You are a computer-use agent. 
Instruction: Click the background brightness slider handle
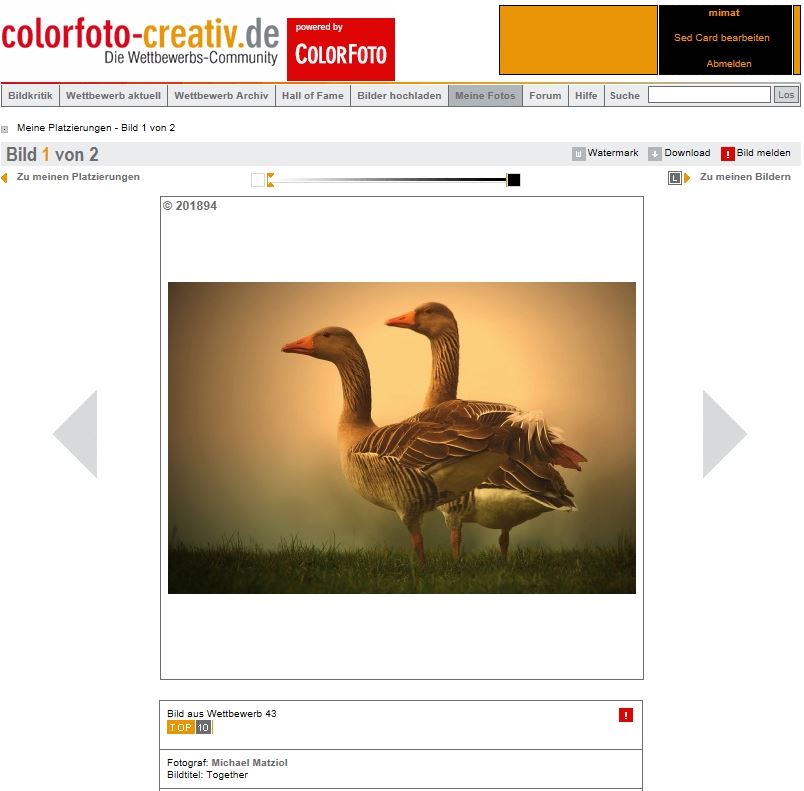click(x=270, y=180)
